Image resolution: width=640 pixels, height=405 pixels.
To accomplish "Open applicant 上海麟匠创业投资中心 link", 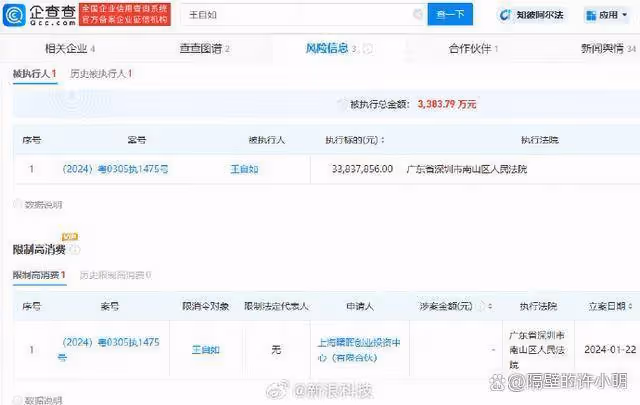I will pos(359,349).
